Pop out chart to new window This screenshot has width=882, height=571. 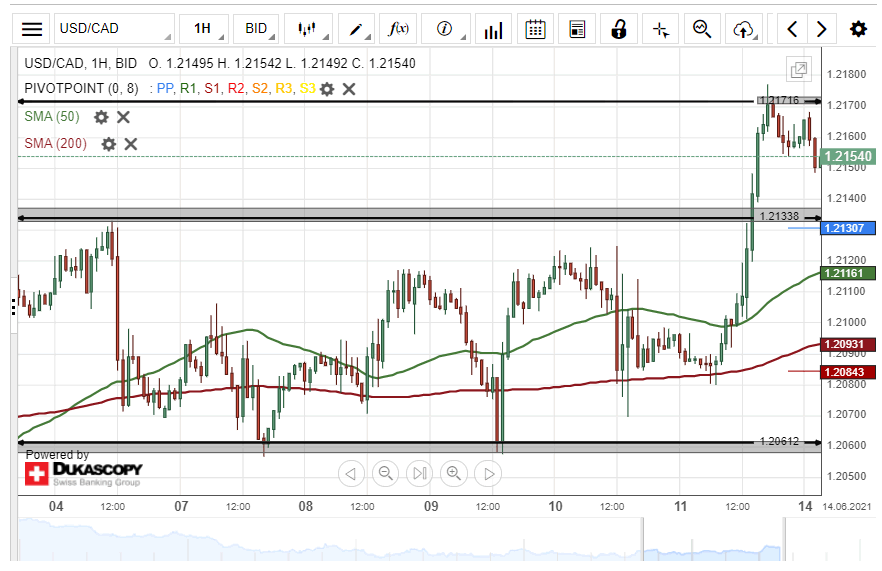798,70
